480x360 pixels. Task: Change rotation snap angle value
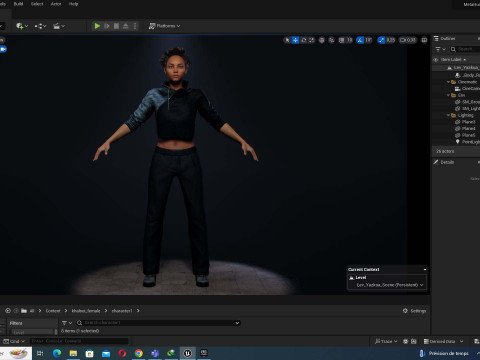(368, 40)
